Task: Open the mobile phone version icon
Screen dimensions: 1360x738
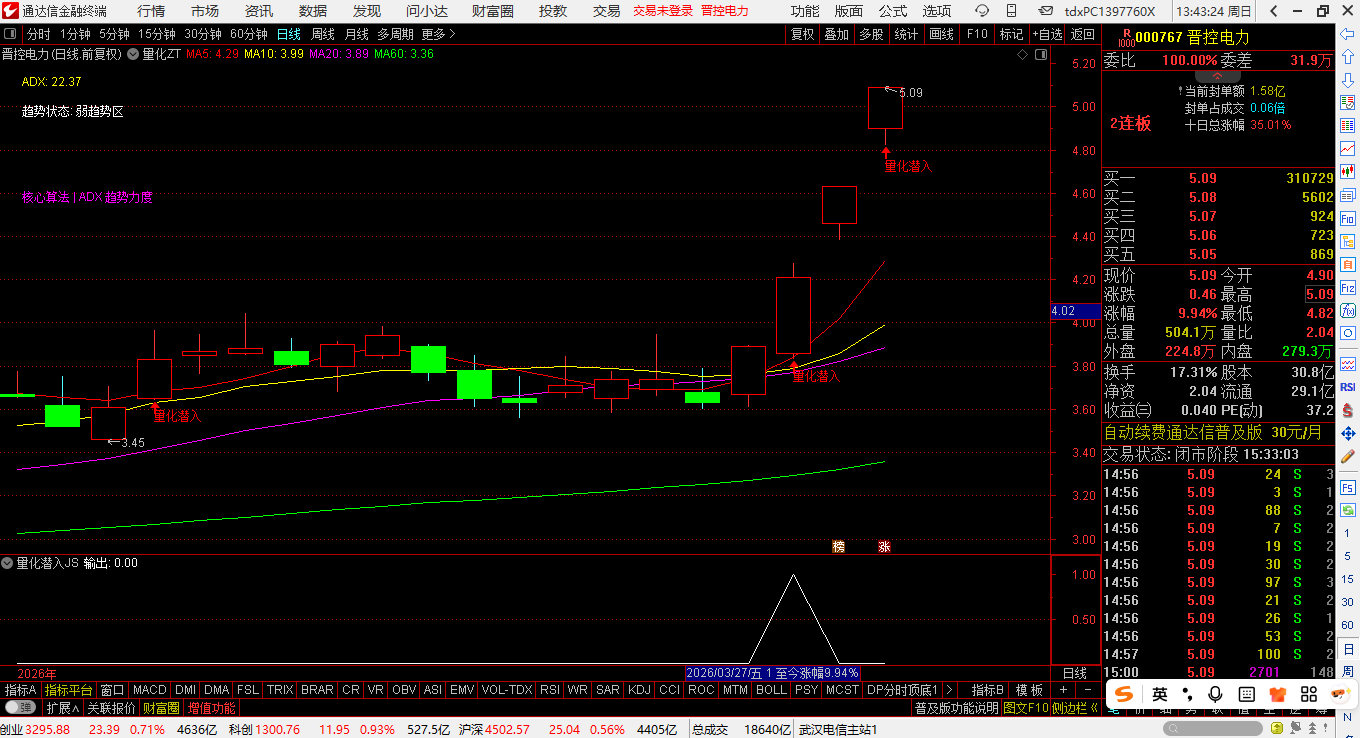Action: click(1013, 11)
